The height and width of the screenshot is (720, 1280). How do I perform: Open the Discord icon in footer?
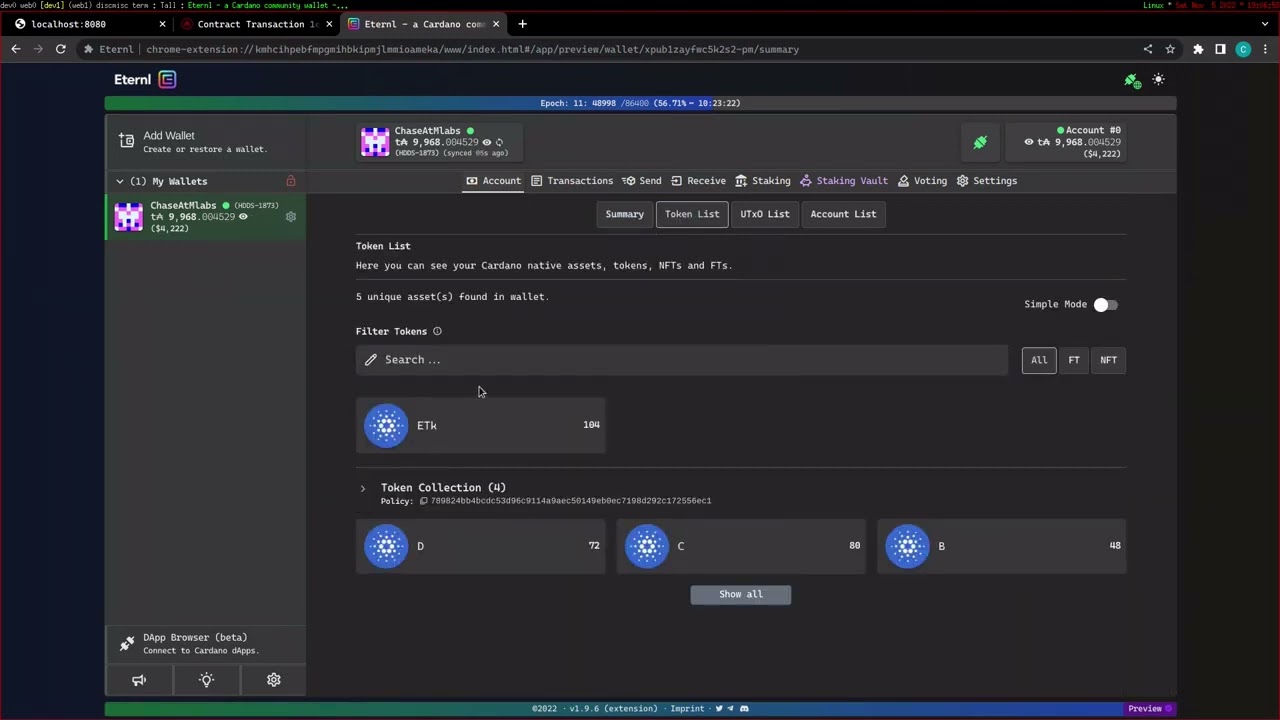(x=744, y=709)
